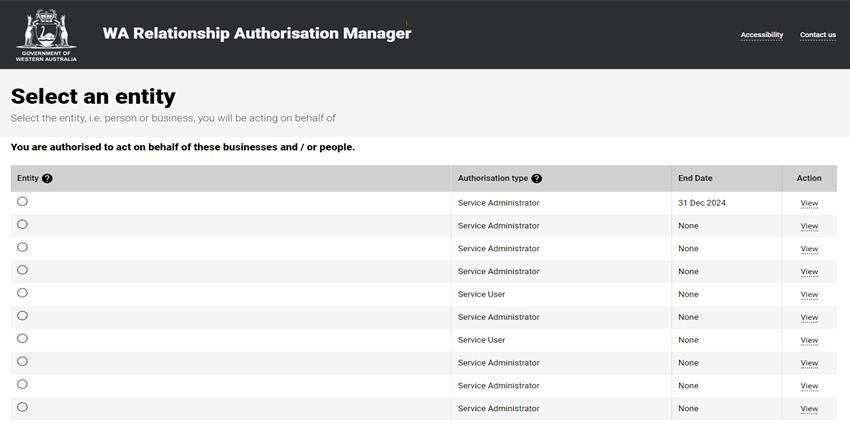Click View in the third table row

(809, 249)
